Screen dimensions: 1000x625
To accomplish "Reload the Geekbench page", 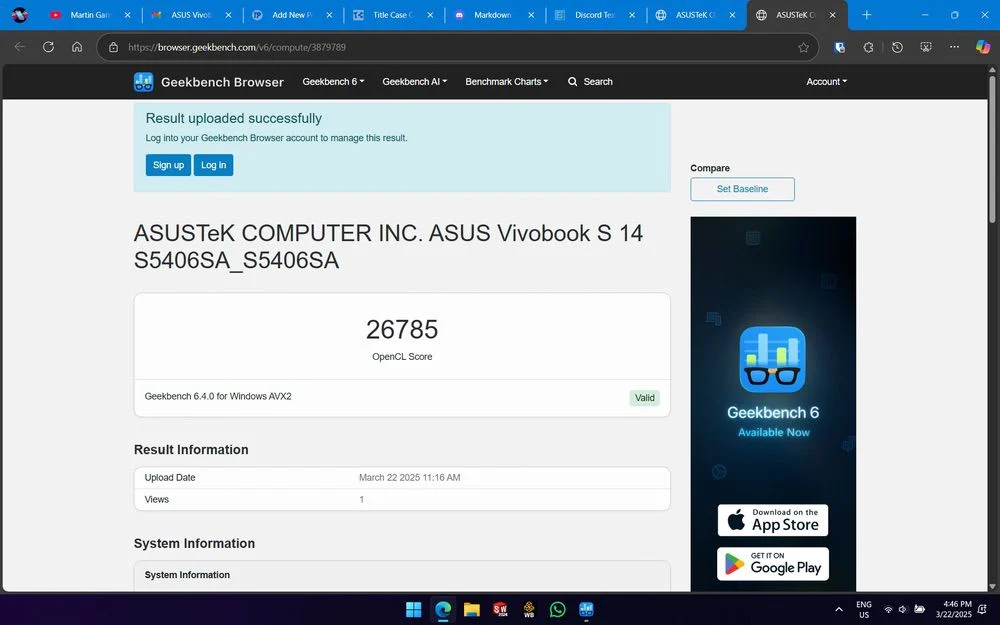I will (x=48, y=47).
